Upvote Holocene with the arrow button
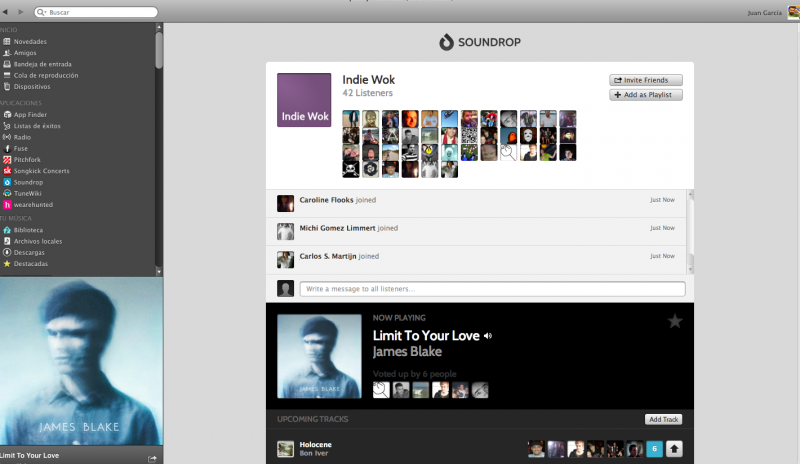This screenshot has width=800, height=464. 674,449
